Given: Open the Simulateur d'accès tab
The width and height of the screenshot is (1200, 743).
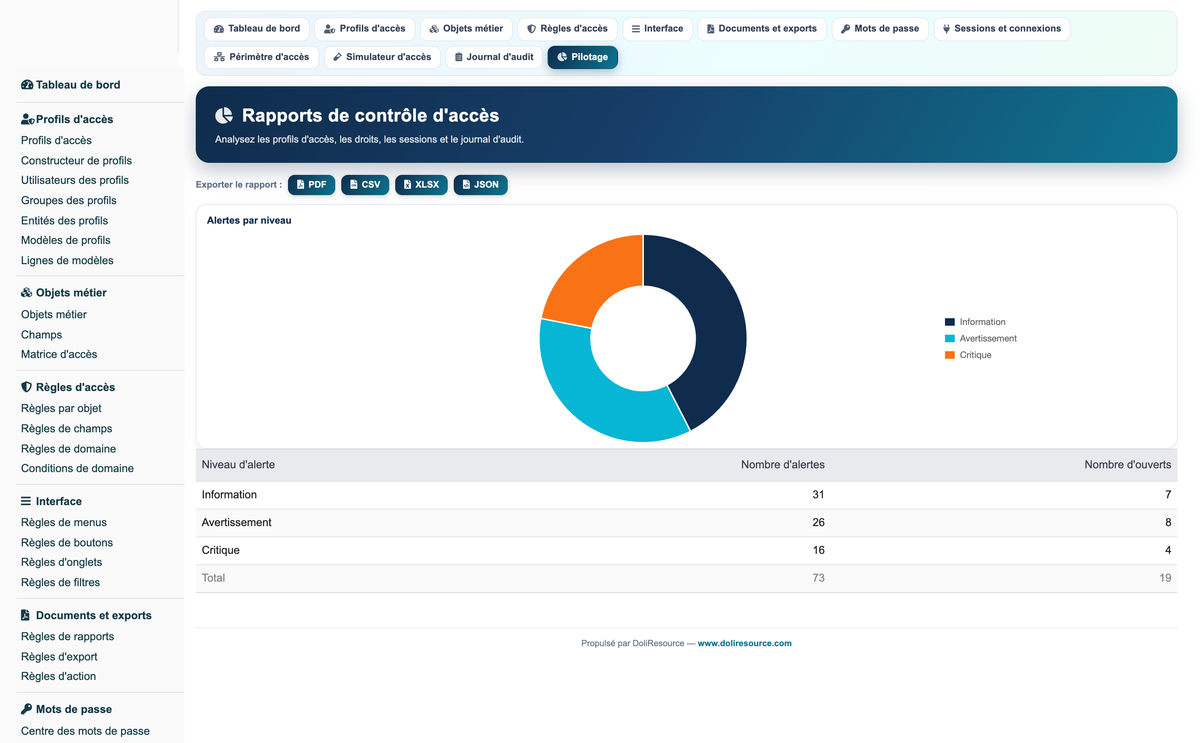Looking at the screenshot, I should coord(382,57).
